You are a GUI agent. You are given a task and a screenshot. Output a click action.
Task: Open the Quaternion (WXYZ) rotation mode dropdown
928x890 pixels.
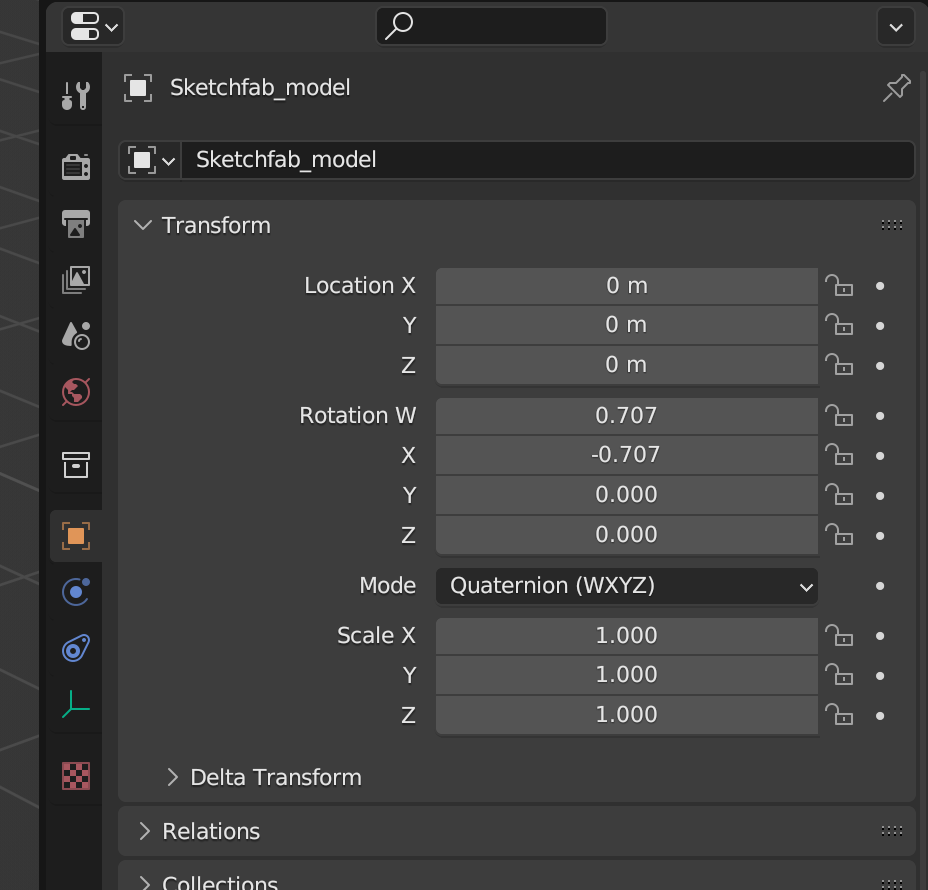[x=627, y=586]
